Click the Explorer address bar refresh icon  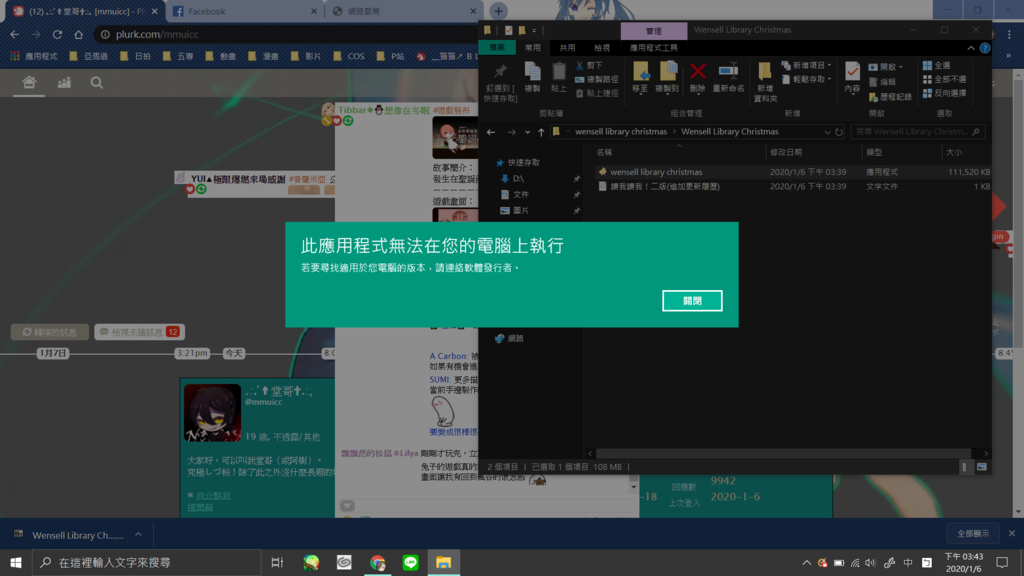pyautogui.click(x=839, y=132)
